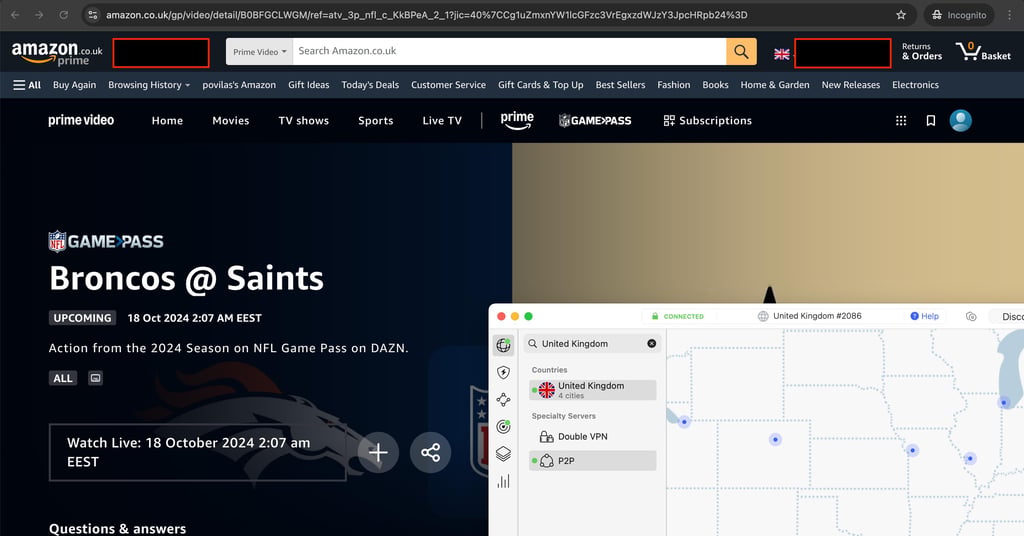Click the Incognito indicator in browser
The image size is (1024, 536).
[x=959, y=14]
